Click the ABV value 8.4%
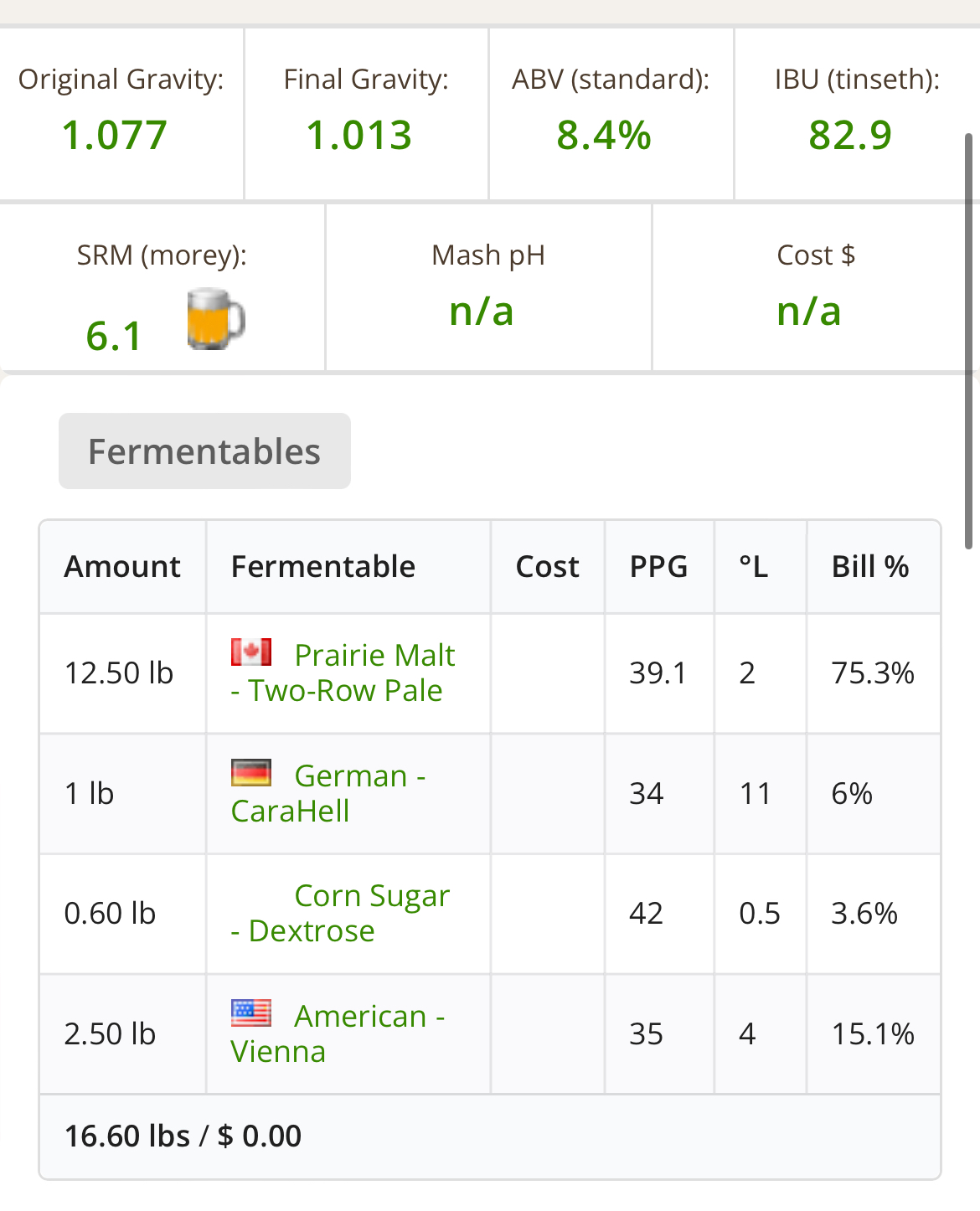The height and width of the screenshot is (1211, 980). click(x=604, y=135)
